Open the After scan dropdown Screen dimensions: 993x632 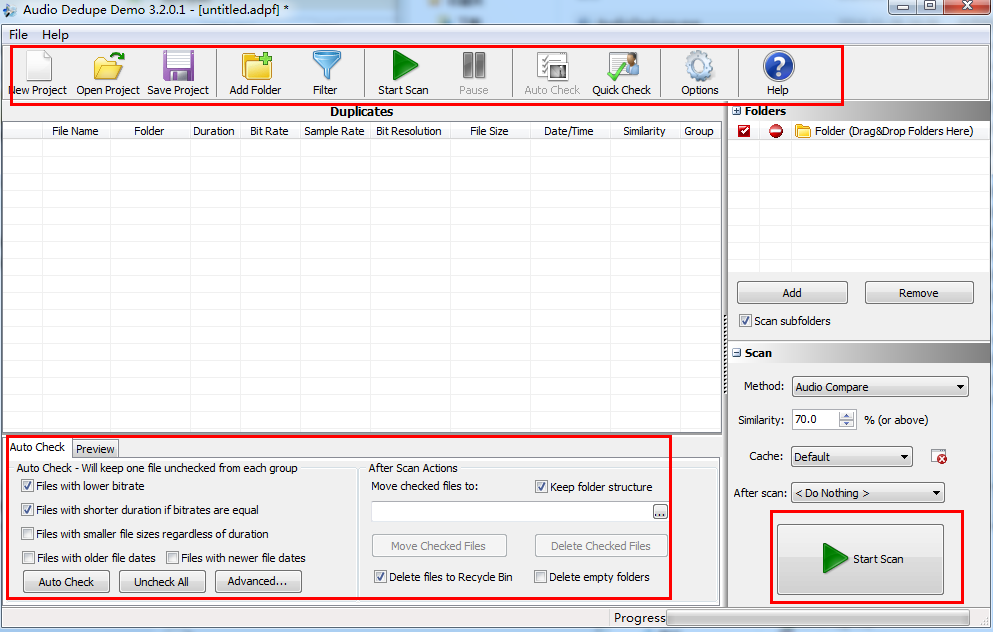868,493
